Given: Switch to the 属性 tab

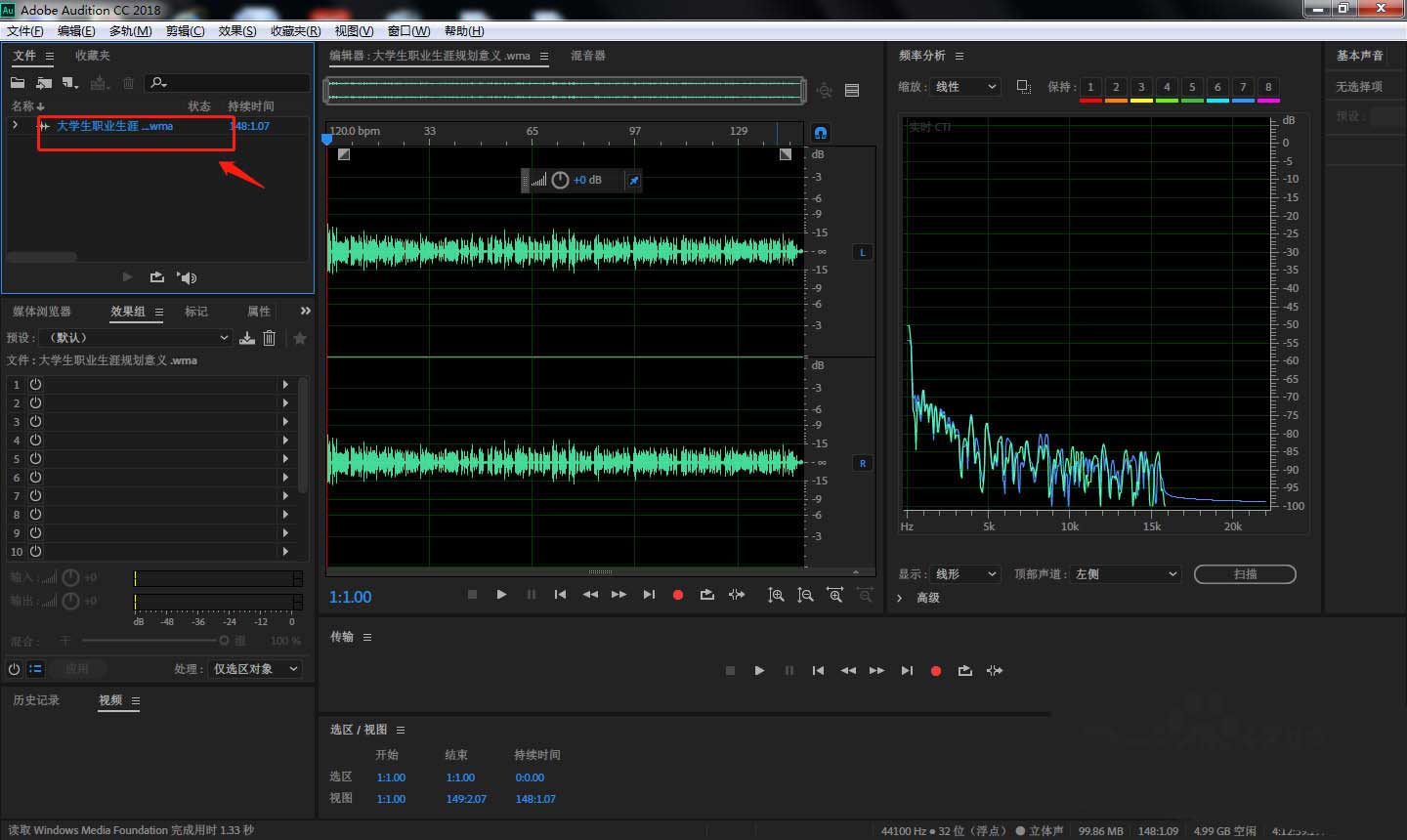Looking at the screenshot, I should point(259,312).
